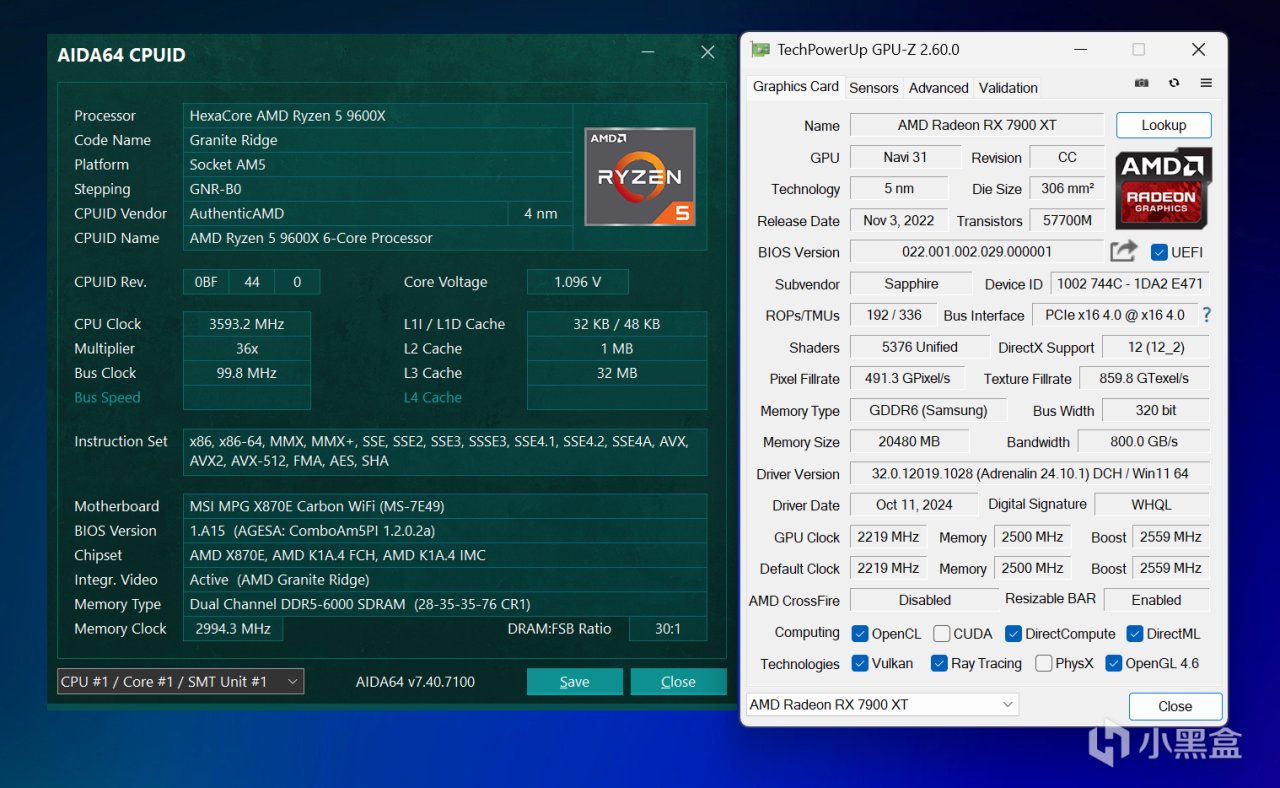This screenshot has width=1280, height=788.
Task: Click the Core Voltage value 1.096 V
Action: 578,282
